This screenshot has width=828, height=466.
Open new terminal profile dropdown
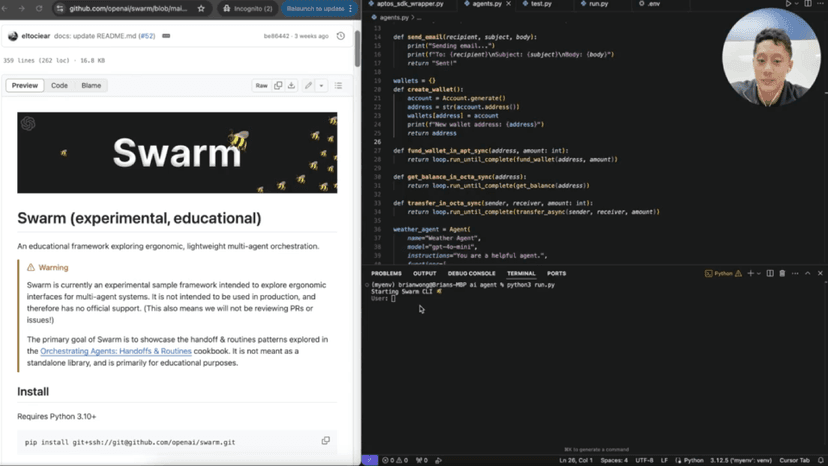pos(759,274)
